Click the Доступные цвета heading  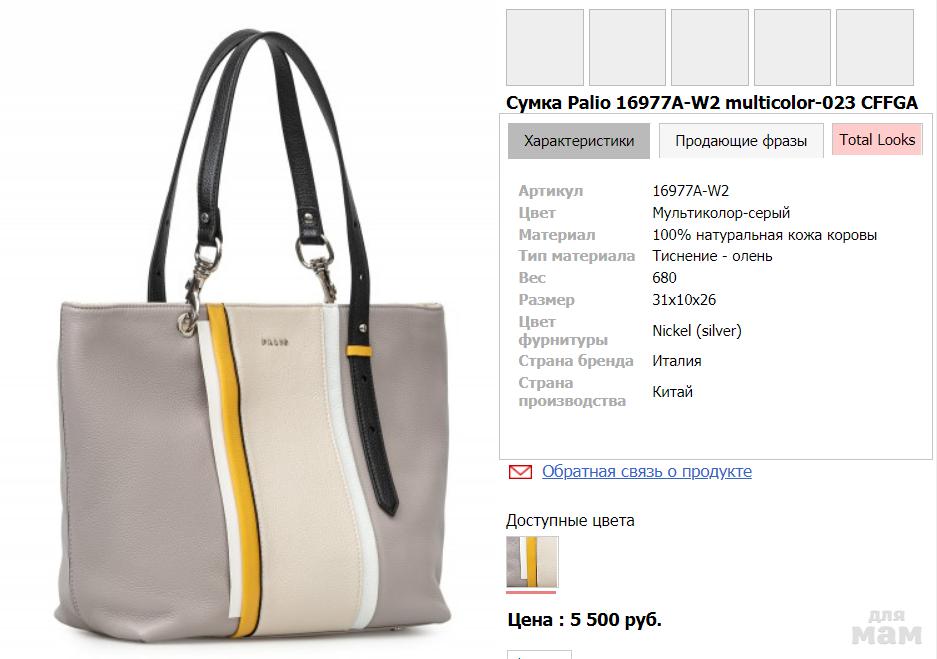click(570, 521)
